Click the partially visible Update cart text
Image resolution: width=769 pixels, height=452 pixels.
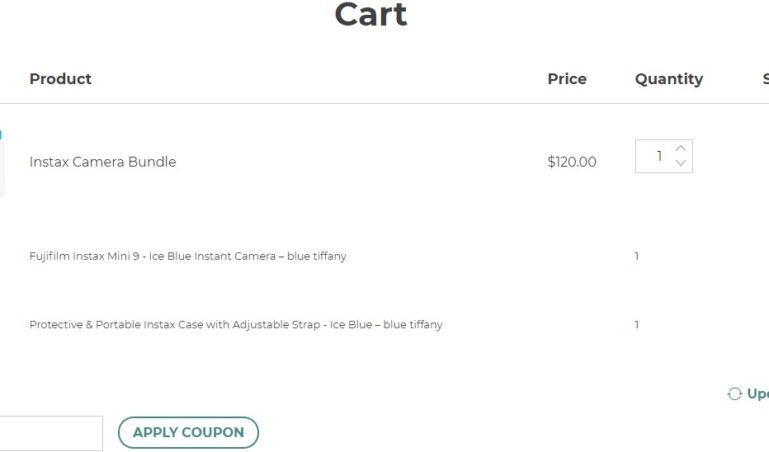[x=758, y=394]
